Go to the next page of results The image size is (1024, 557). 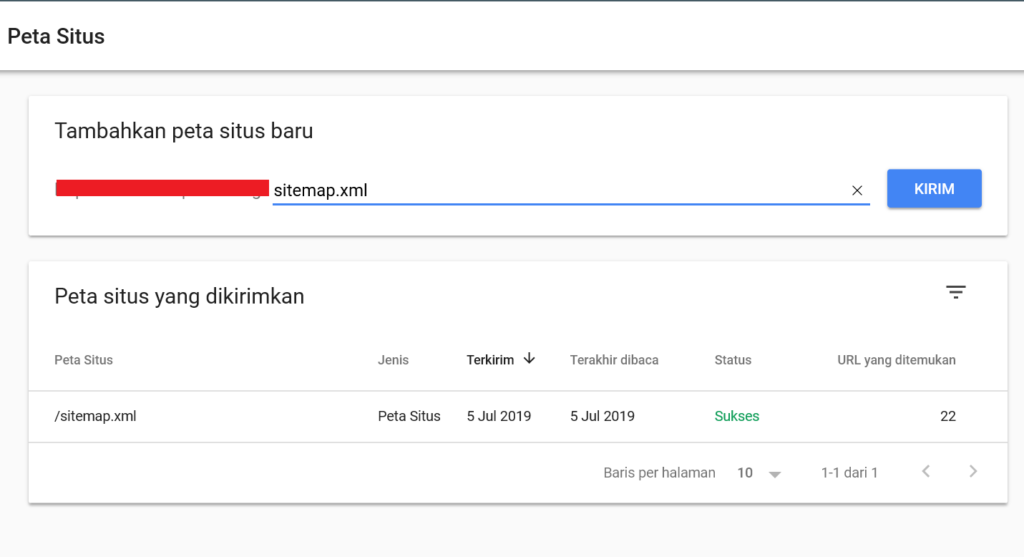973,472
